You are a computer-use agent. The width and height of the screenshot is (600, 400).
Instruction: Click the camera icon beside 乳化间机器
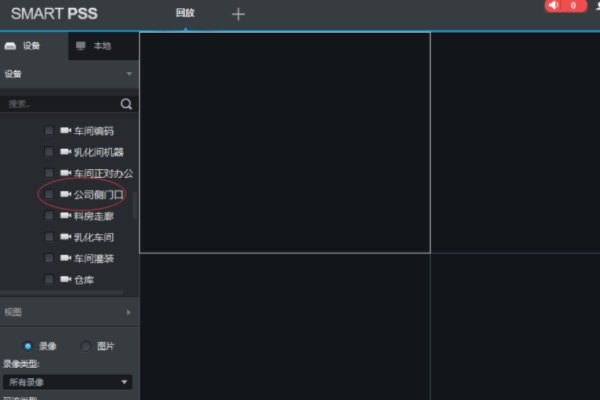66,152
